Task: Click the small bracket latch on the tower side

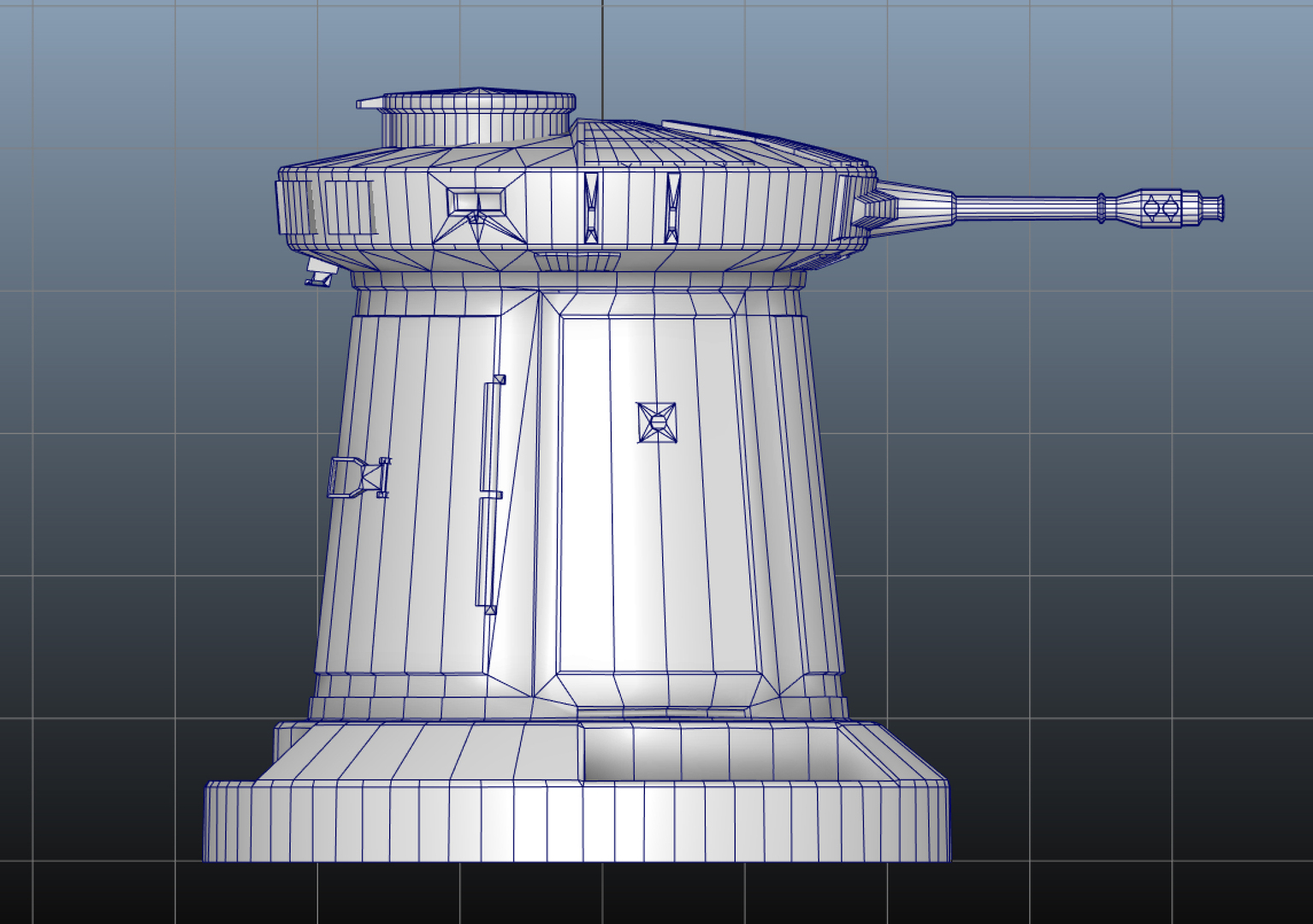Action: [x=359, y=477]
